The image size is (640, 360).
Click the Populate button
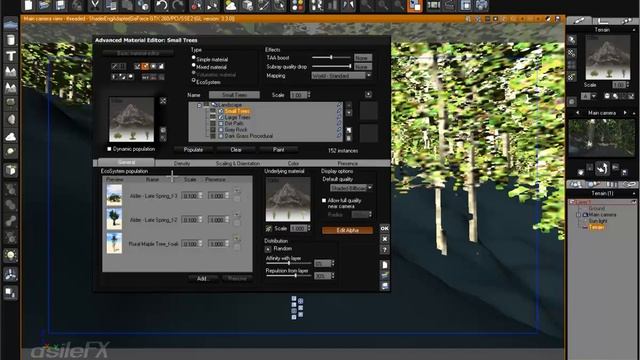pyautogui.click(x=193, y=150)
